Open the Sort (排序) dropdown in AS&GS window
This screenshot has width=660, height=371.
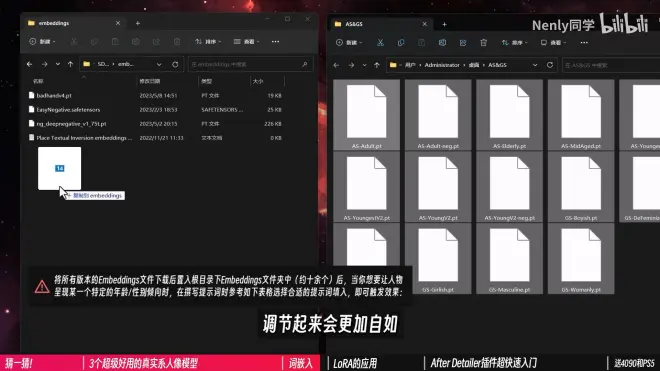pos(515,43)
